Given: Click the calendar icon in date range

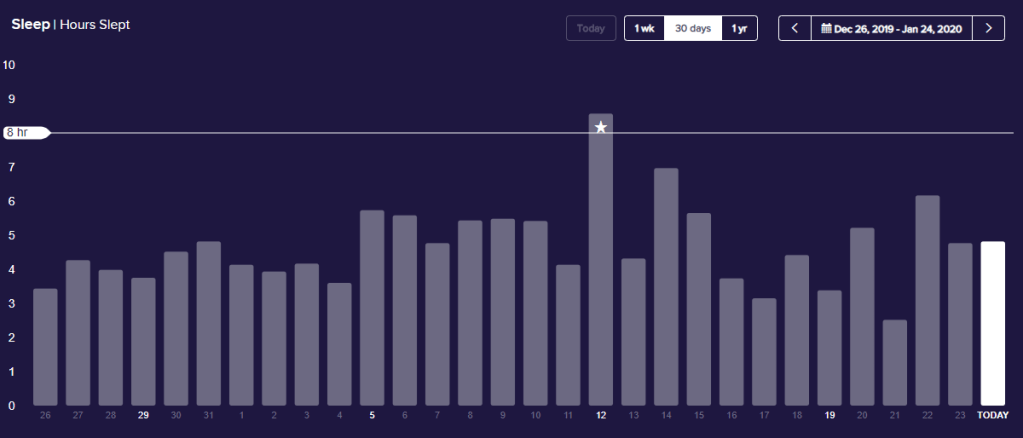Looking at the screenshot, I should 826,28.
